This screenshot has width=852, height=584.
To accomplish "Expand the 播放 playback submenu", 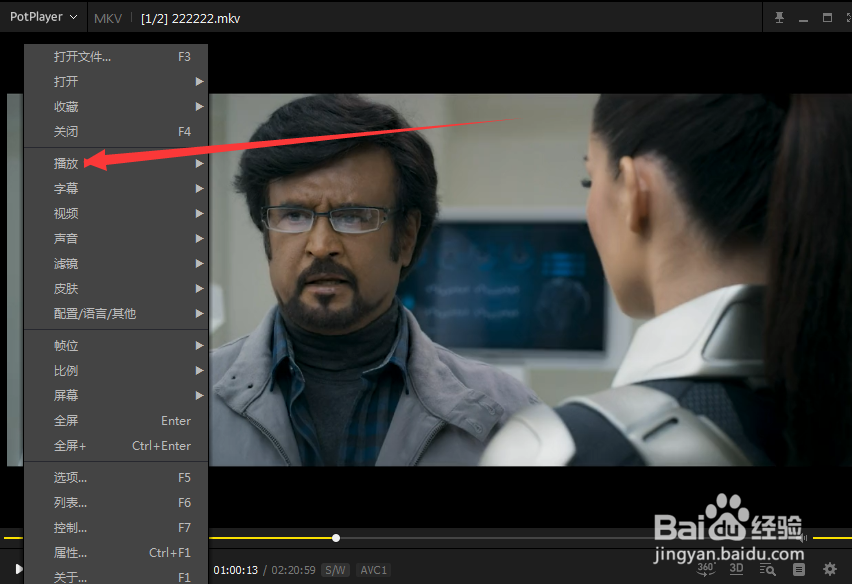I will pyautogui.click(x=116, y=164).
